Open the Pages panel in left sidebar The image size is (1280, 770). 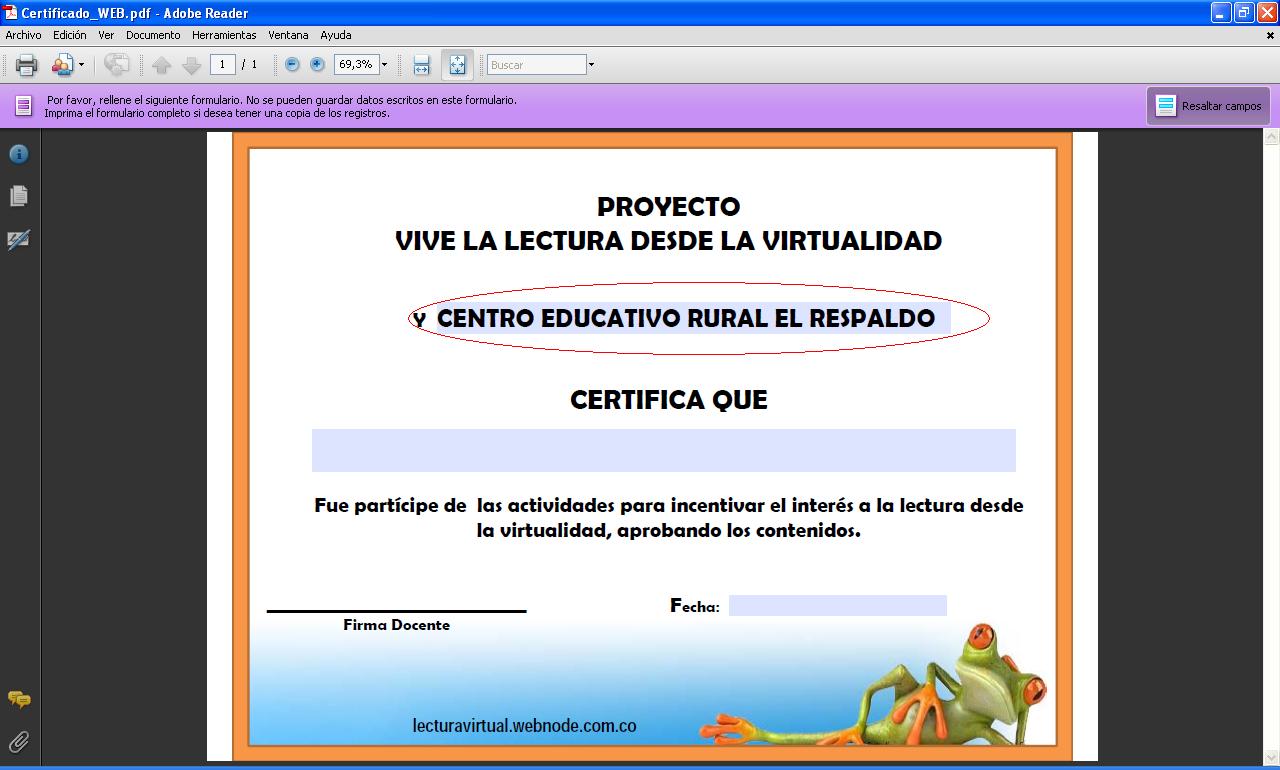[19, 196]
